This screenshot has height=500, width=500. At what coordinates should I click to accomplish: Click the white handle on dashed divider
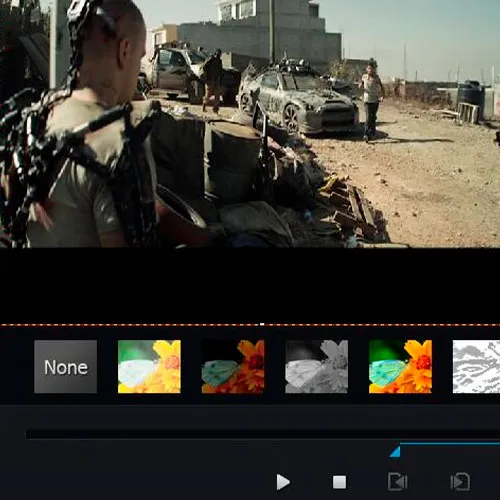coord(262,324)
